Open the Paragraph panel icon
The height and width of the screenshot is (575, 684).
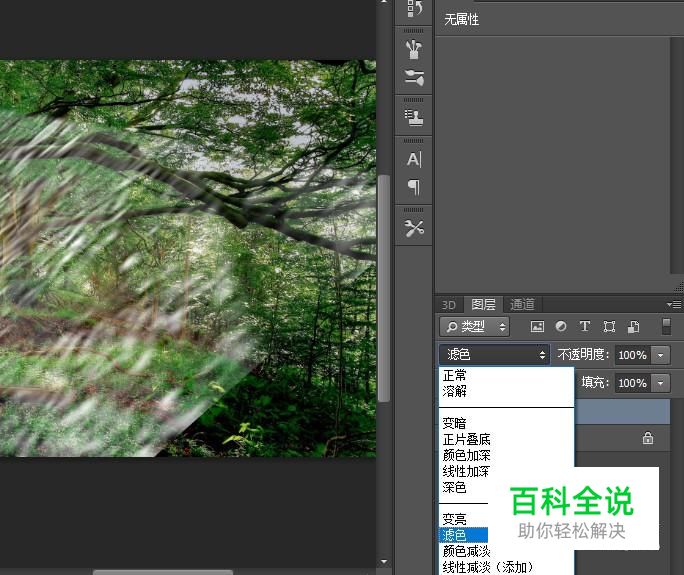(414, 187)
